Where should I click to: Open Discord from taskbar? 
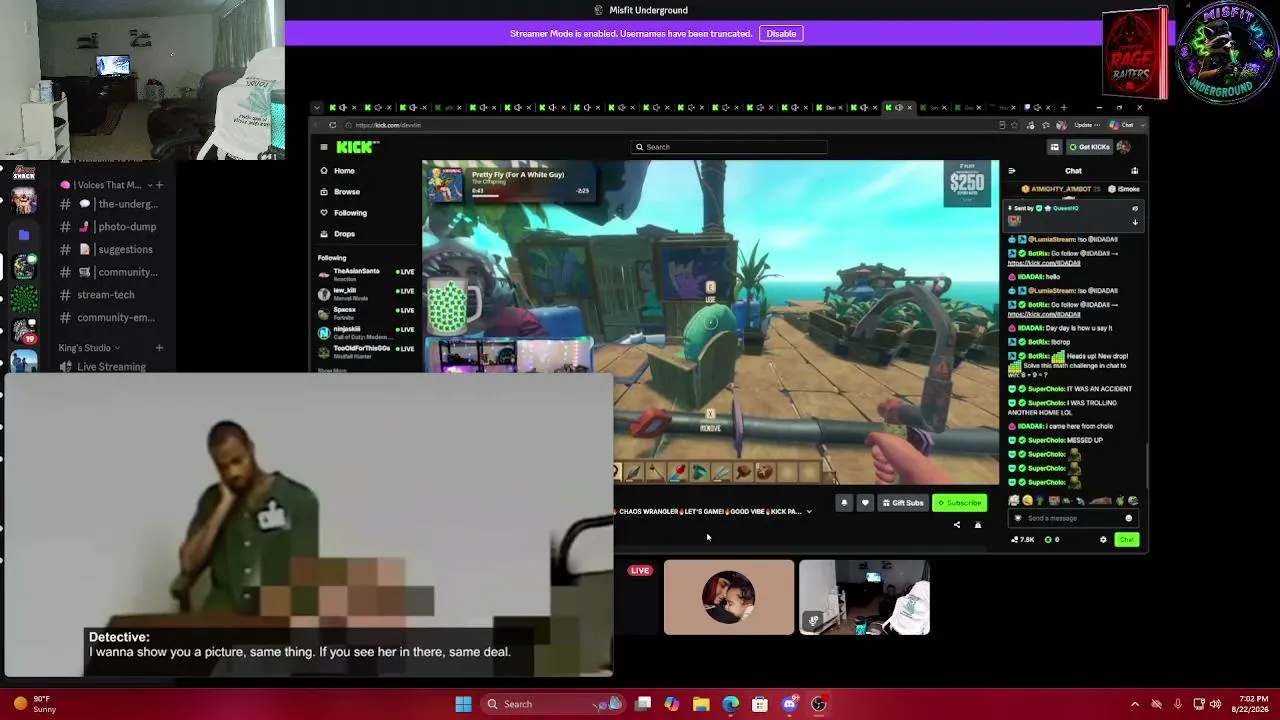(790, 704)
